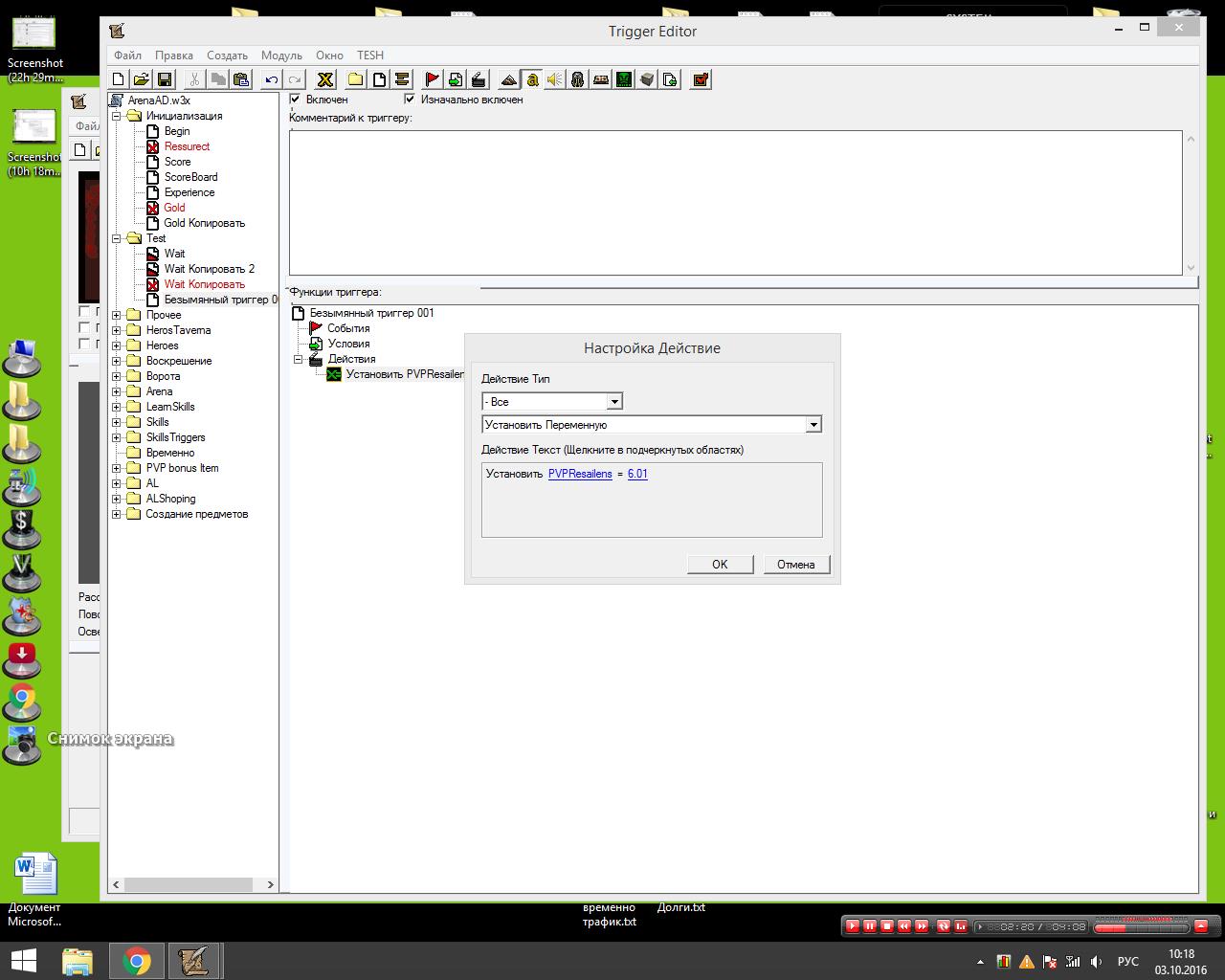Open the 'Правка' menu
Image resolution: width=1225 pixels, height=980 pixels.
click(x=174, y=56)
